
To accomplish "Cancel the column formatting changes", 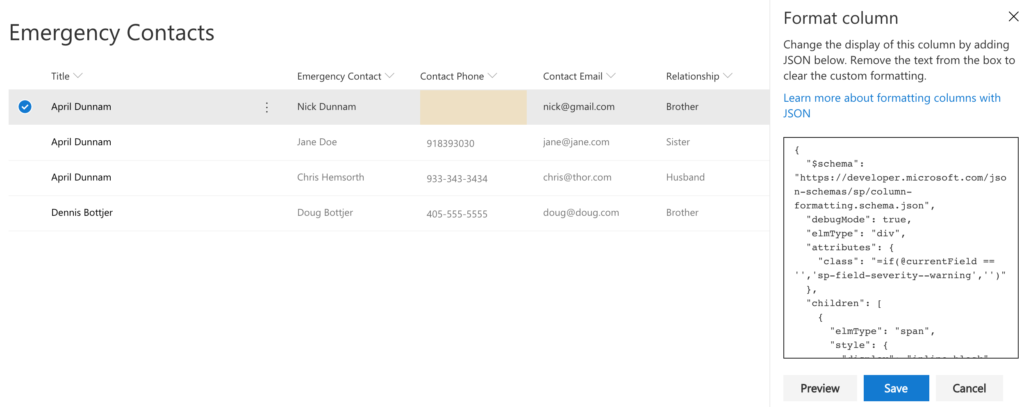I will coord(968,388).
